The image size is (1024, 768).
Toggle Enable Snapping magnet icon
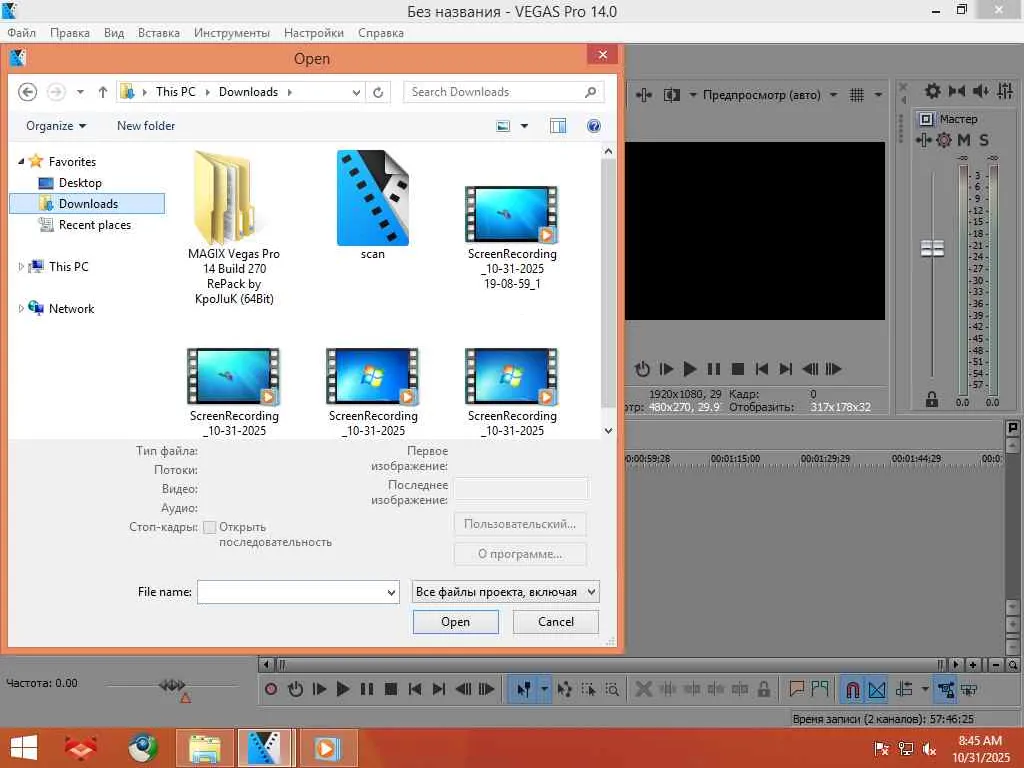(852, 689)
